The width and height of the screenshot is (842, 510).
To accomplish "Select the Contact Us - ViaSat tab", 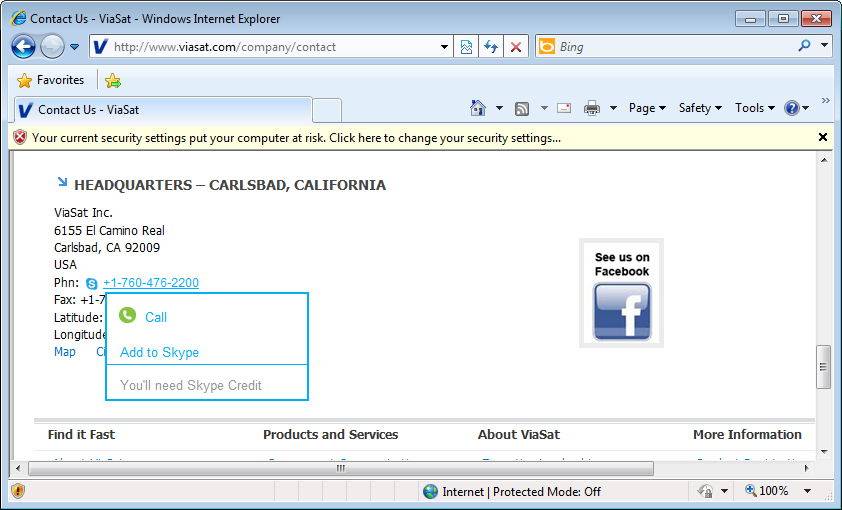I will pos(160,110).
